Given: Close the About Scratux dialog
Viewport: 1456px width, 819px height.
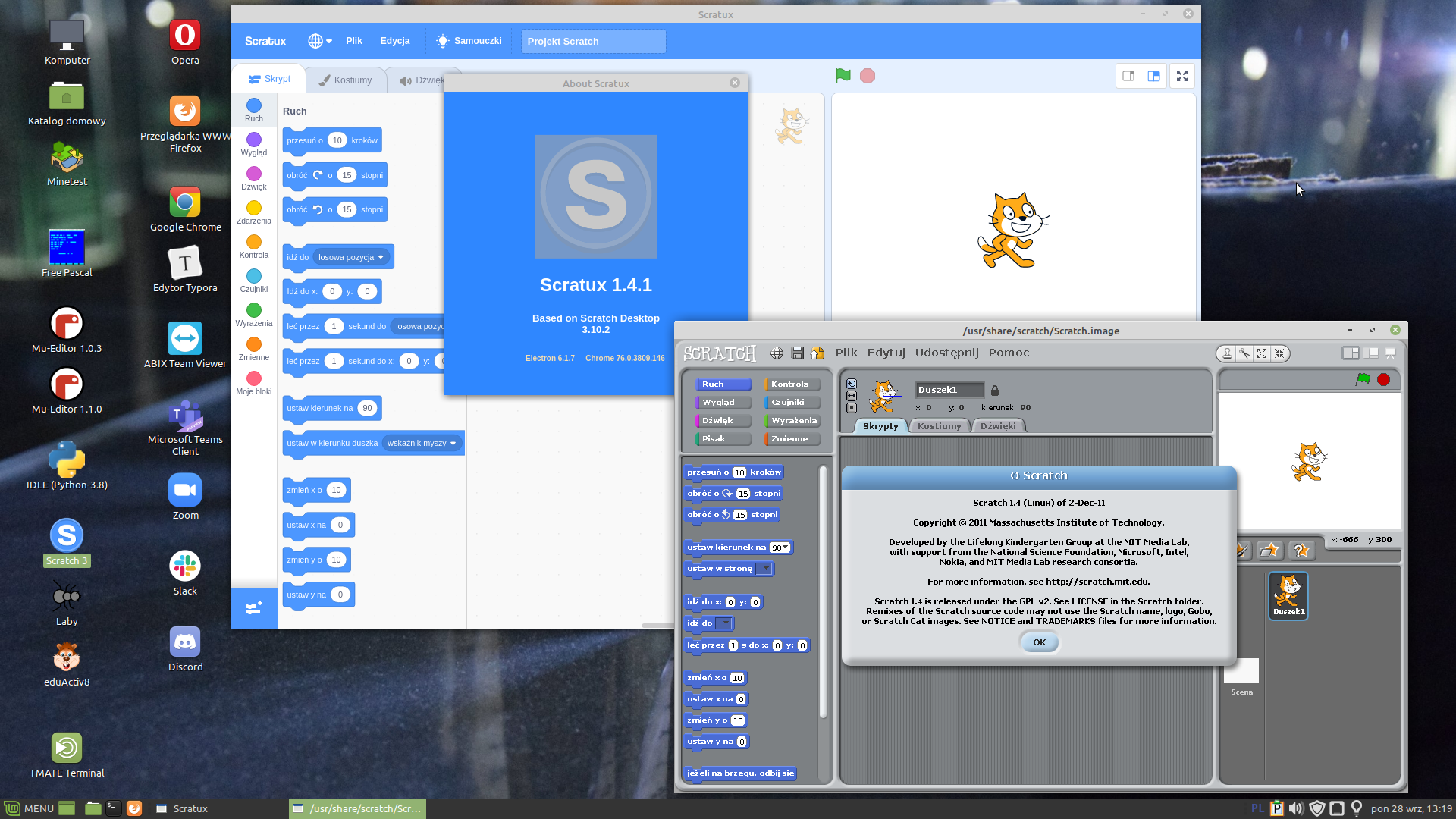Looking at the screenshot, I should (735, 83).
